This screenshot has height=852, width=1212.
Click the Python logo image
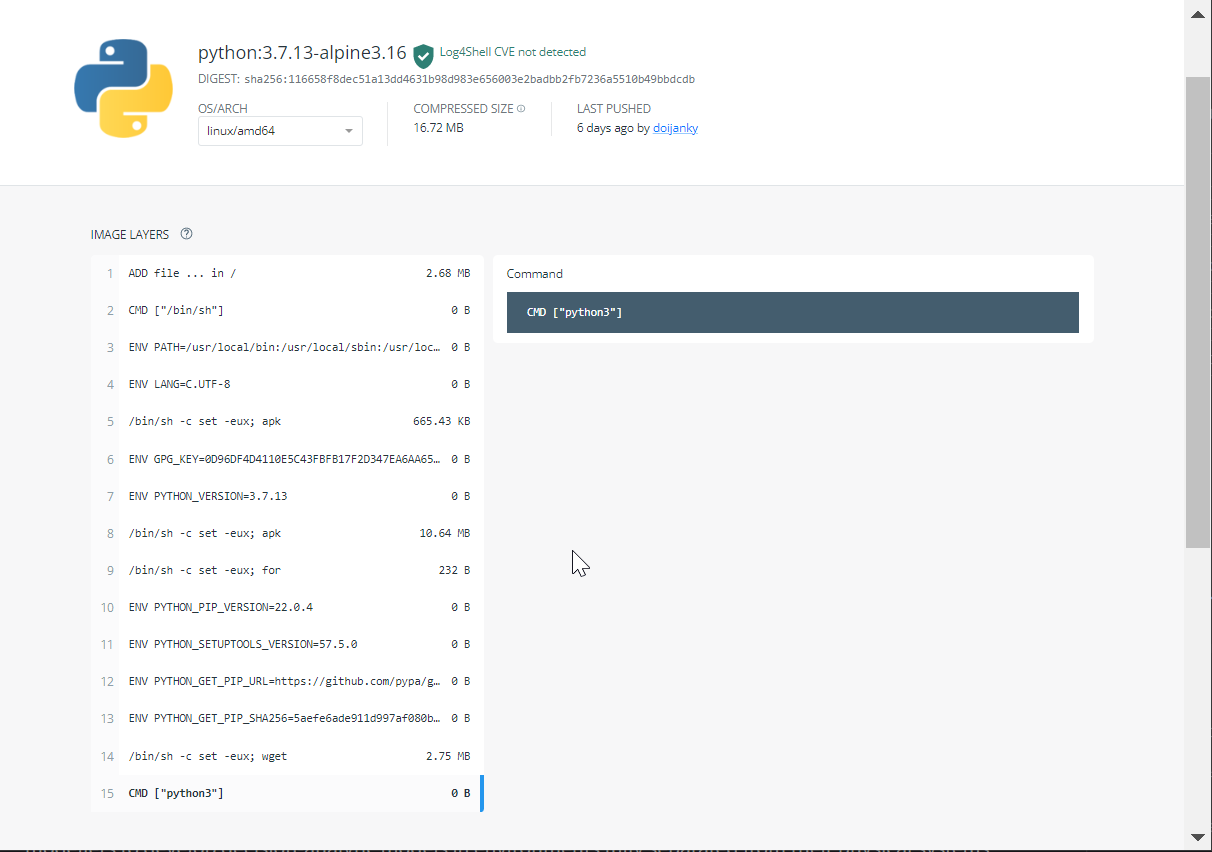tap(122, 88)
